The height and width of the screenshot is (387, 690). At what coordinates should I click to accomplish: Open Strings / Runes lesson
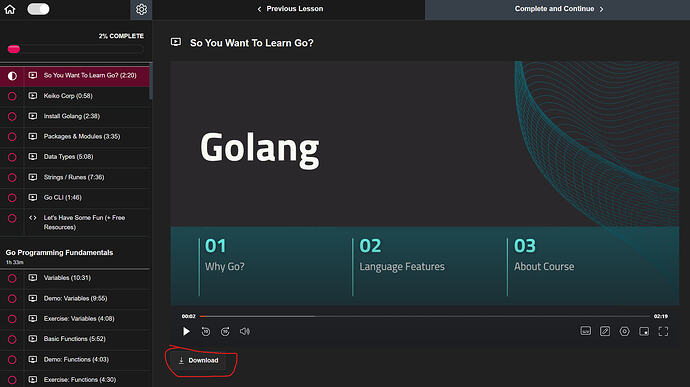click(75, 177)
